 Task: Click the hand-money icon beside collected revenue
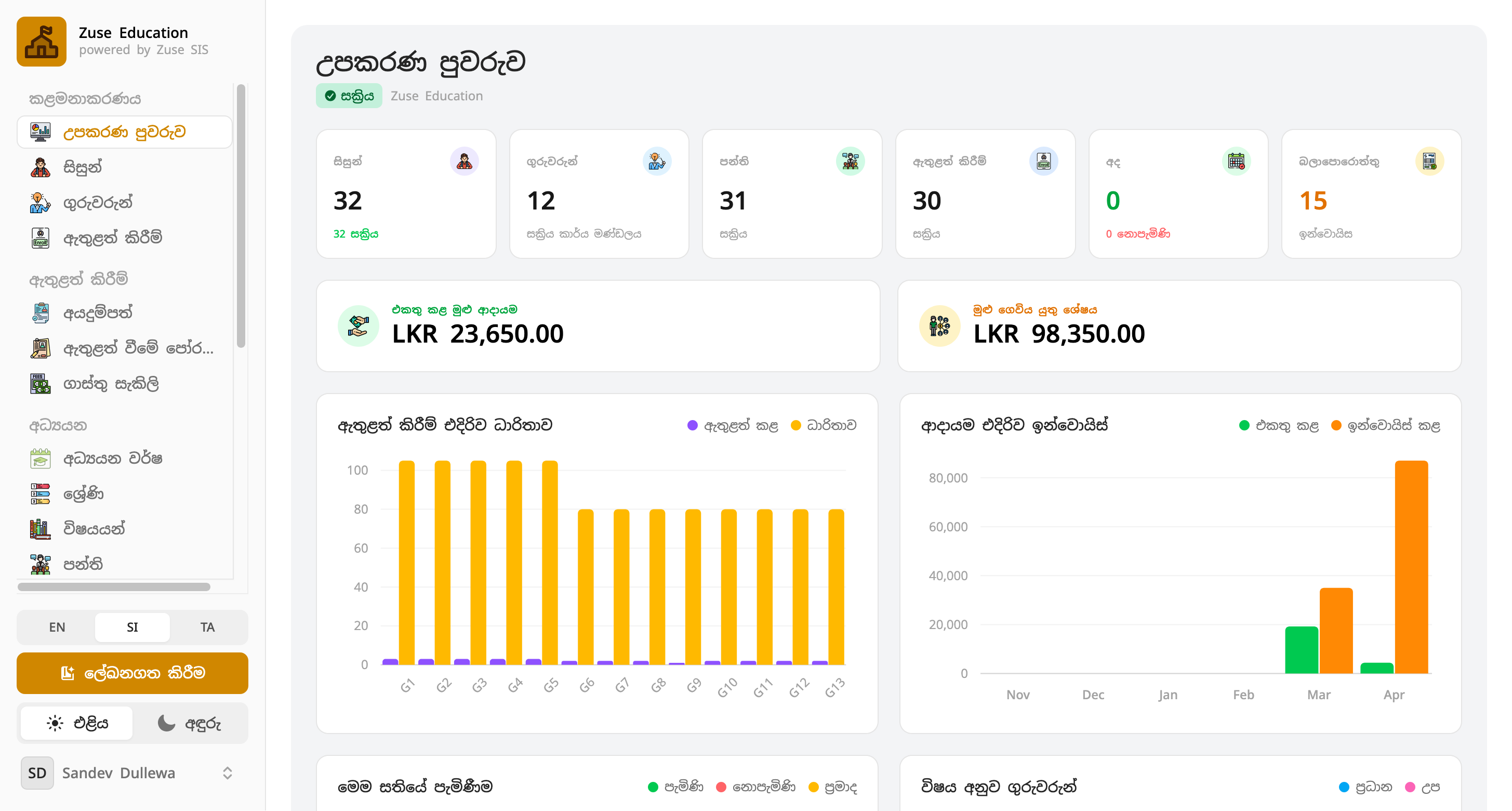pos(358,326)
